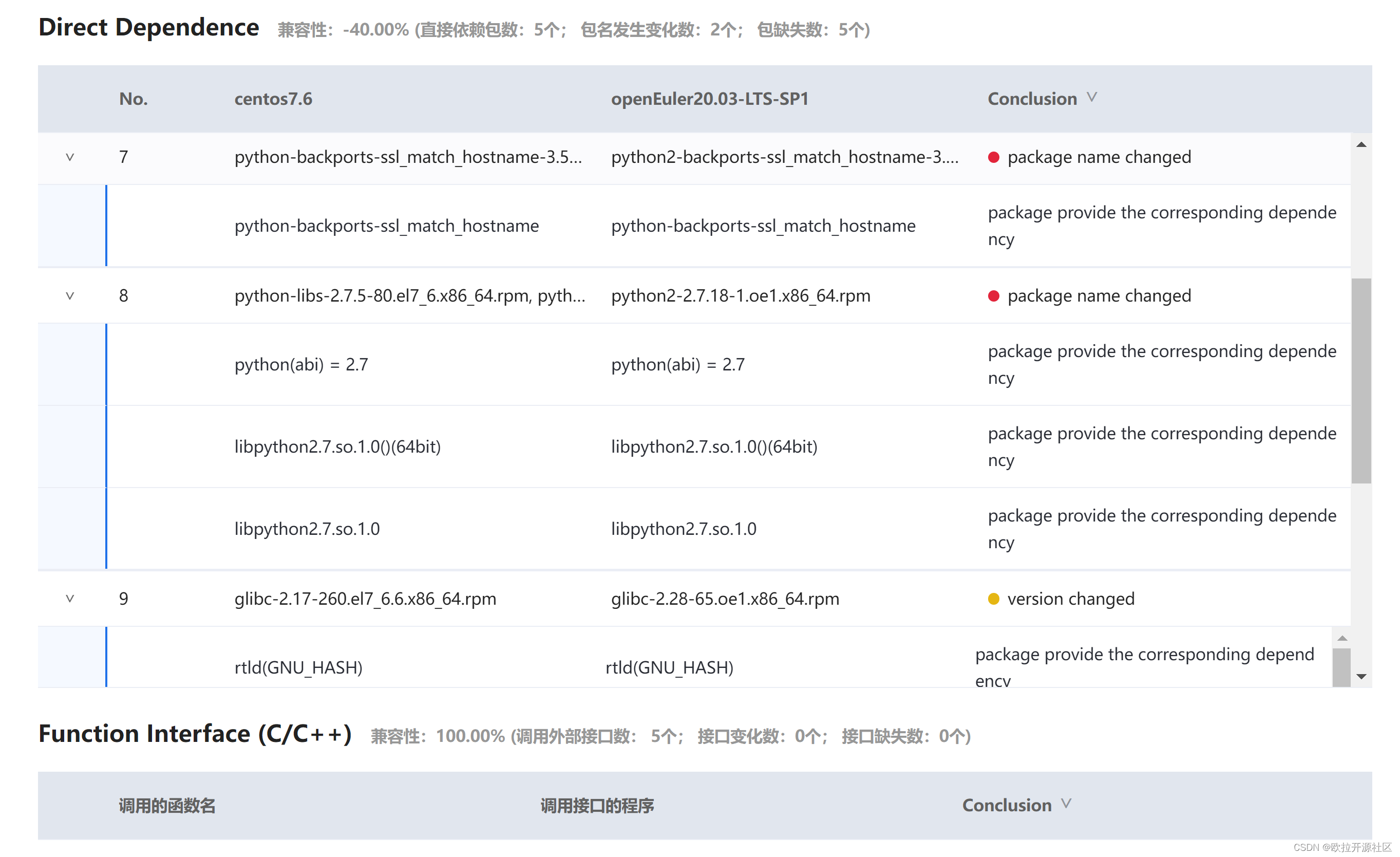Screen dimensions: 1400x857
Task: Click openEuler 'libpython2.7.so.1.0()(64bit)' cell
Action: tap(714, 448)
